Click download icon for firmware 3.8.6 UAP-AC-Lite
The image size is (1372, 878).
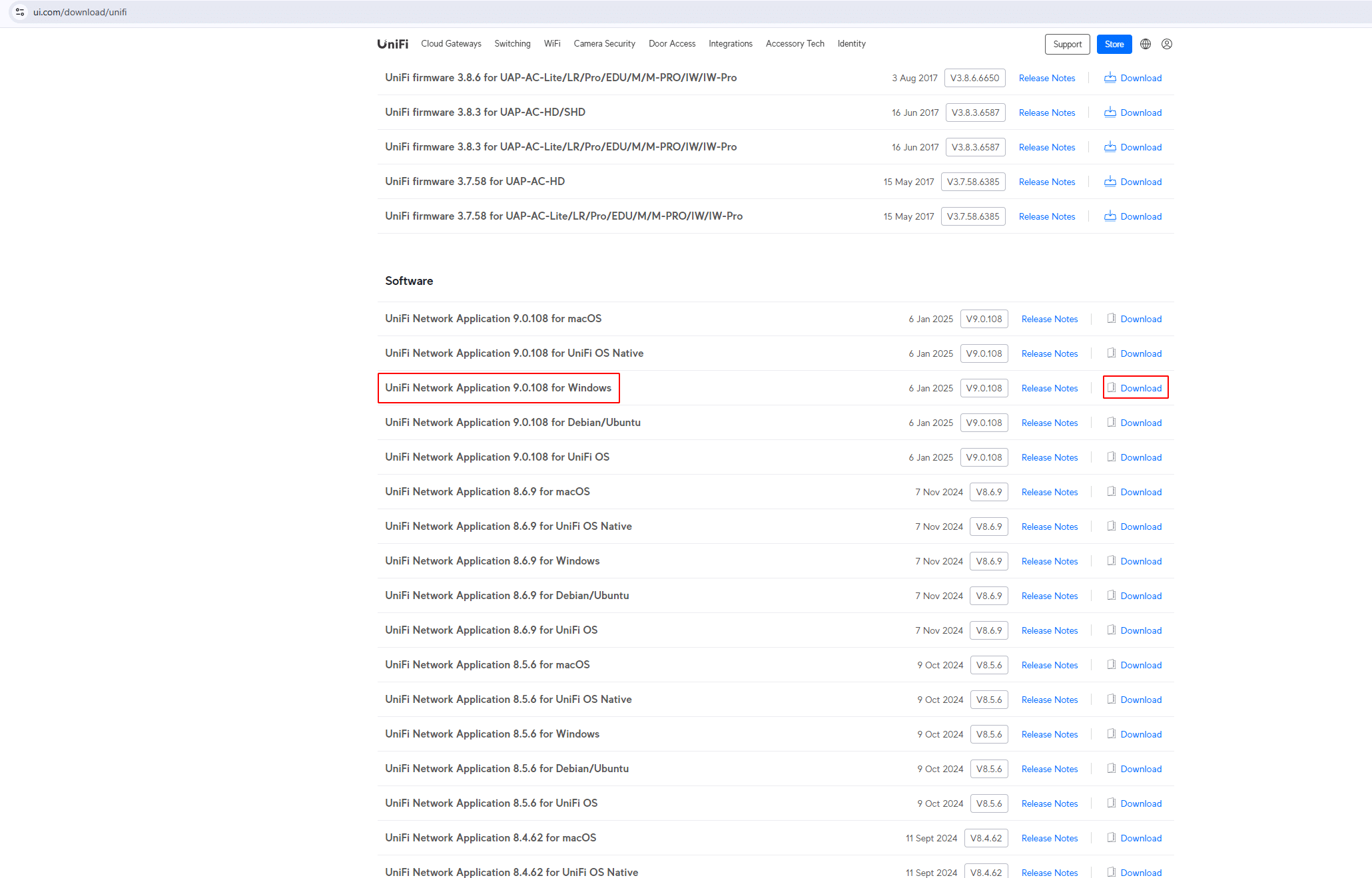[1110, 78]
